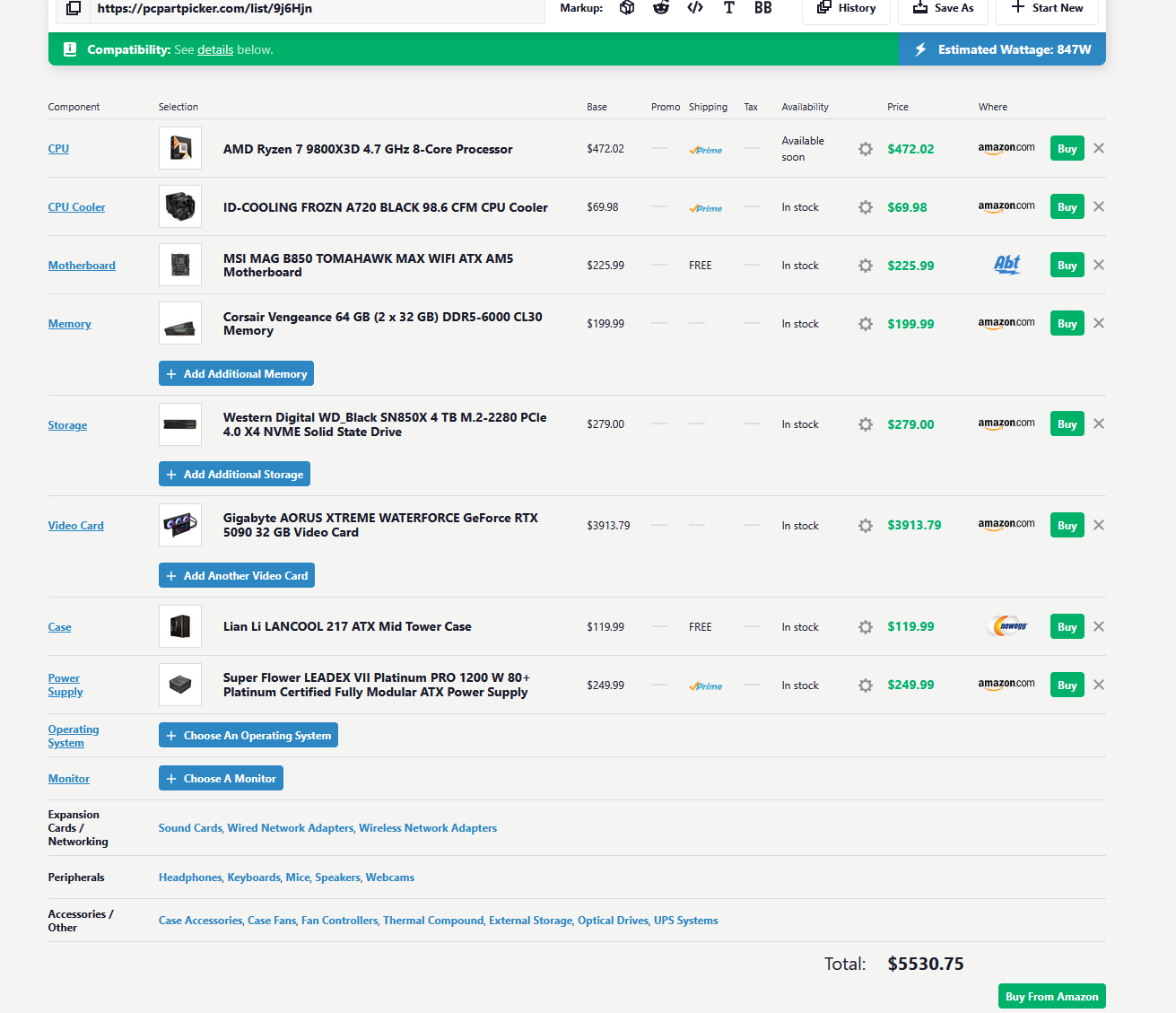Open the Monitor category link
The height and width of the screenshot is (1013, 1176).
(x=69, y=779)
